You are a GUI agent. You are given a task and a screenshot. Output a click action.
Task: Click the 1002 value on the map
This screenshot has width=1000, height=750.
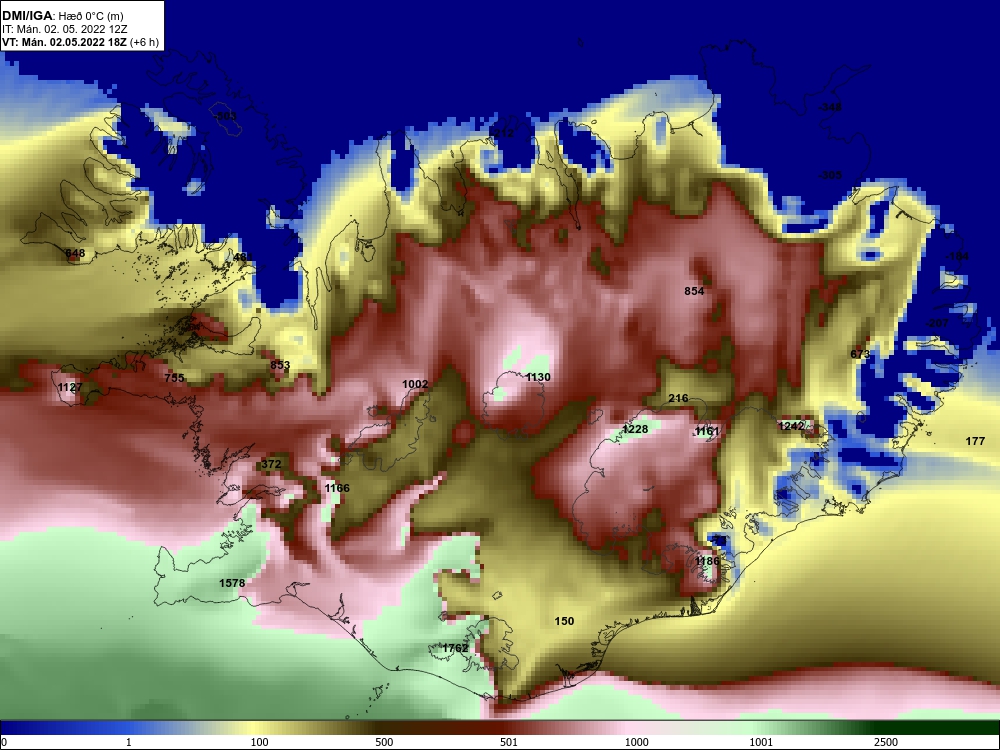coord(415,384)
